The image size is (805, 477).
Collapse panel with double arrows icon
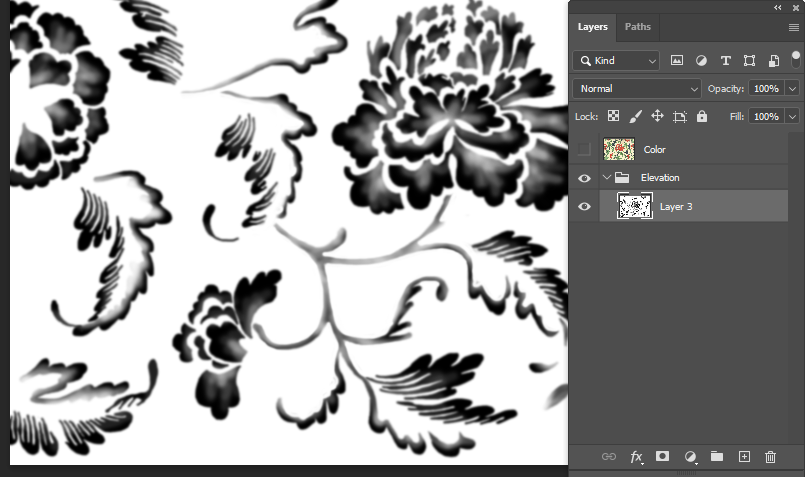[778, 7]
